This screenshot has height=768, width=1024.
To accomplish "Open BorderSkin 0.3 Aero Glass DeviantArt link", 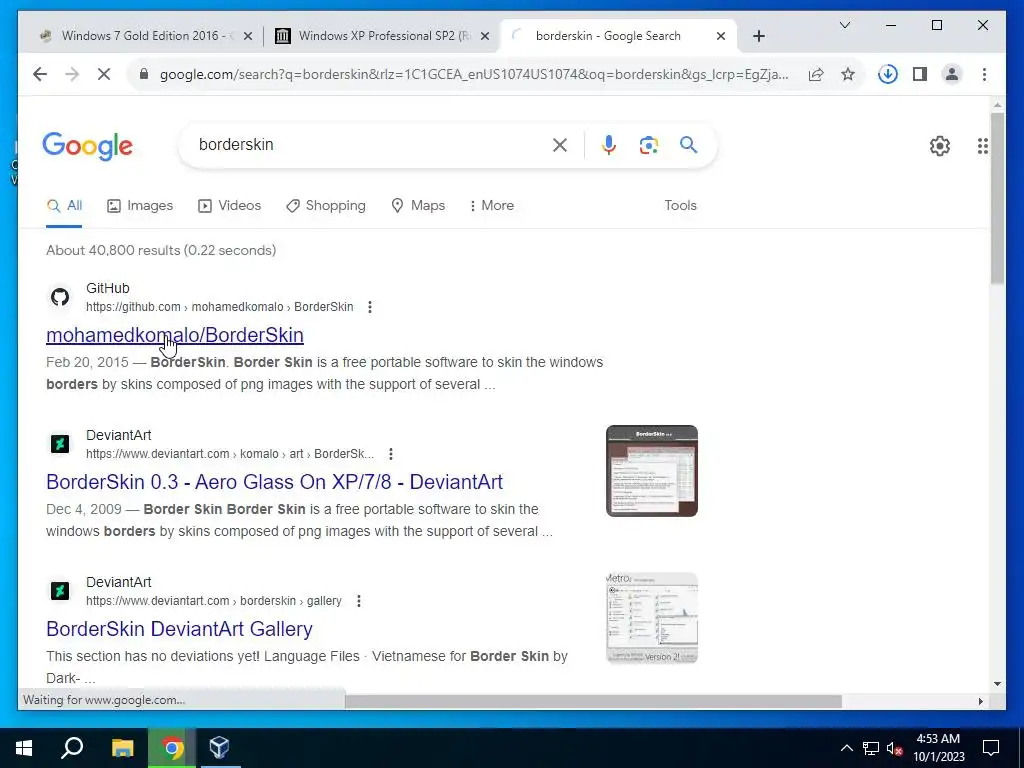I will 274,482.
